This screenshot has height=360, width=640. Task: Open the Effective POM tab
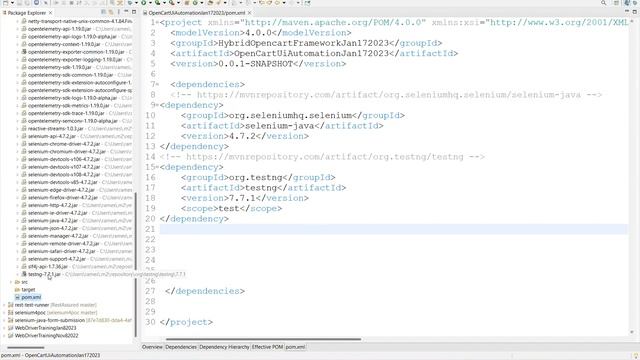pos(267,347)
